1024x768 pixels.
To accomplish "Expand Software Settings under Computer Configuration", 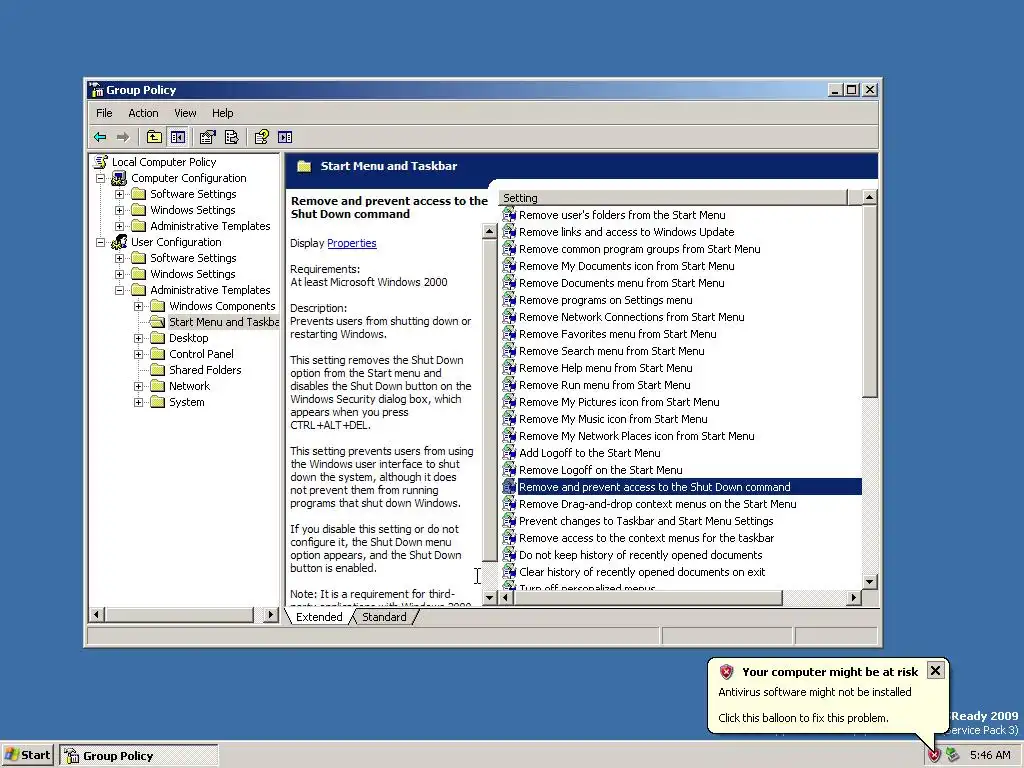I will [120, 195].
